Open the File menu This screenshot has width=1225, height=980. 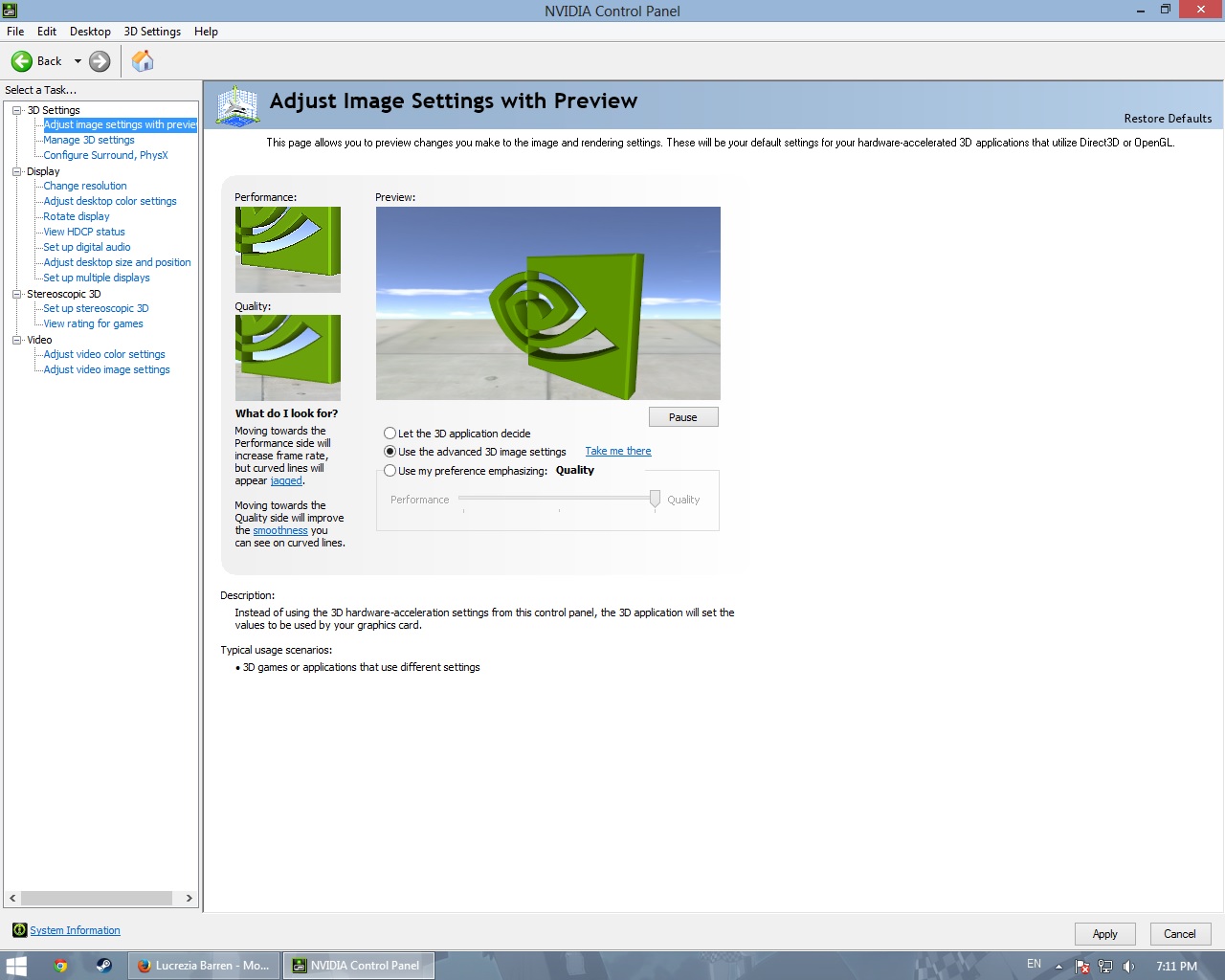coord(15,32)
